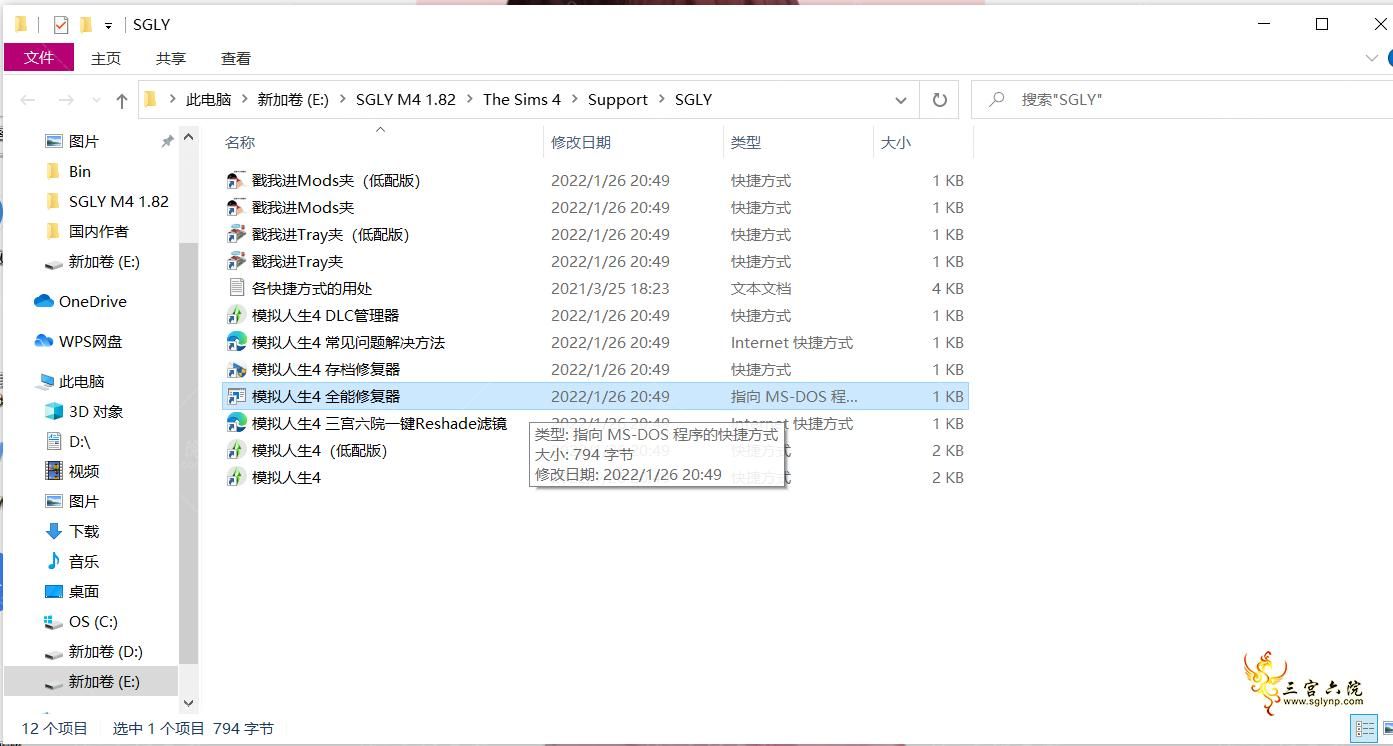This screenshot has width=1393, height=746.
Task: Open 国内作者 folder in sidebar
Action: tap(98, 232)
